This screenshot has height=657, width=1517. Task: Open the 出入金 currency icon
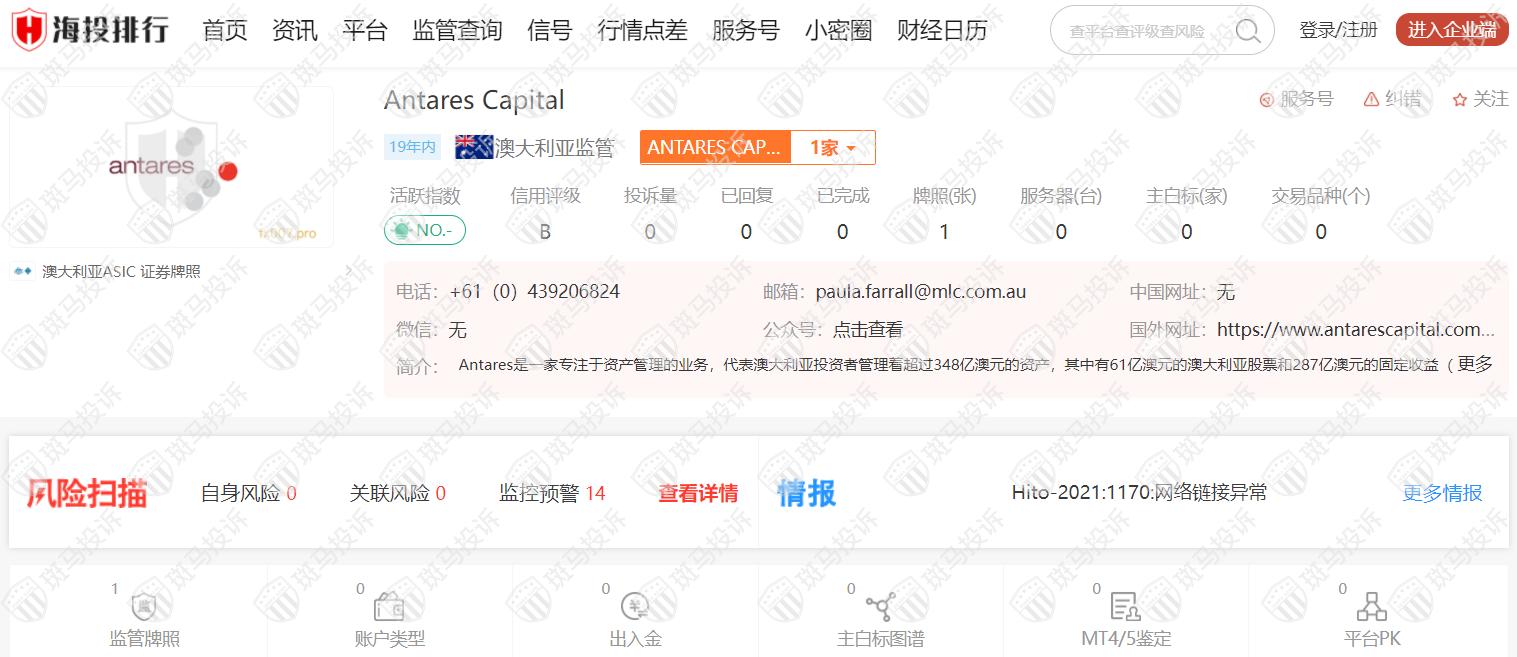pos(635,606)
